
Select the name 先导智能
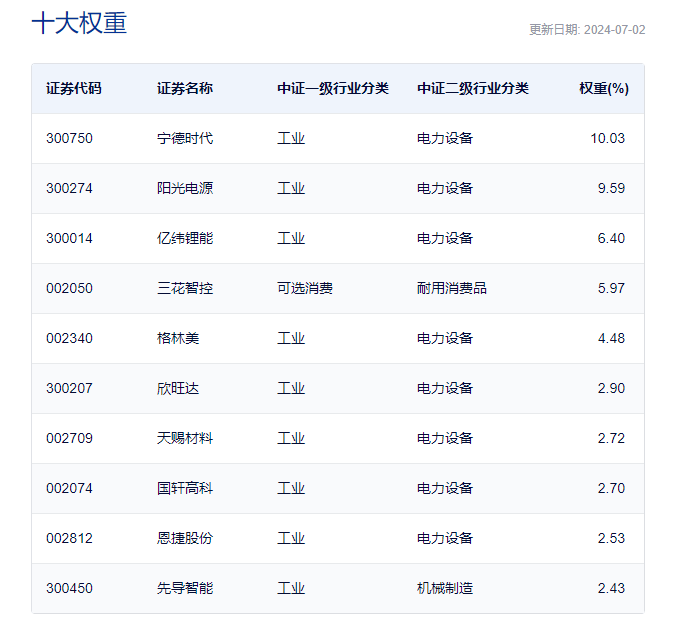[x=185, y=588]
